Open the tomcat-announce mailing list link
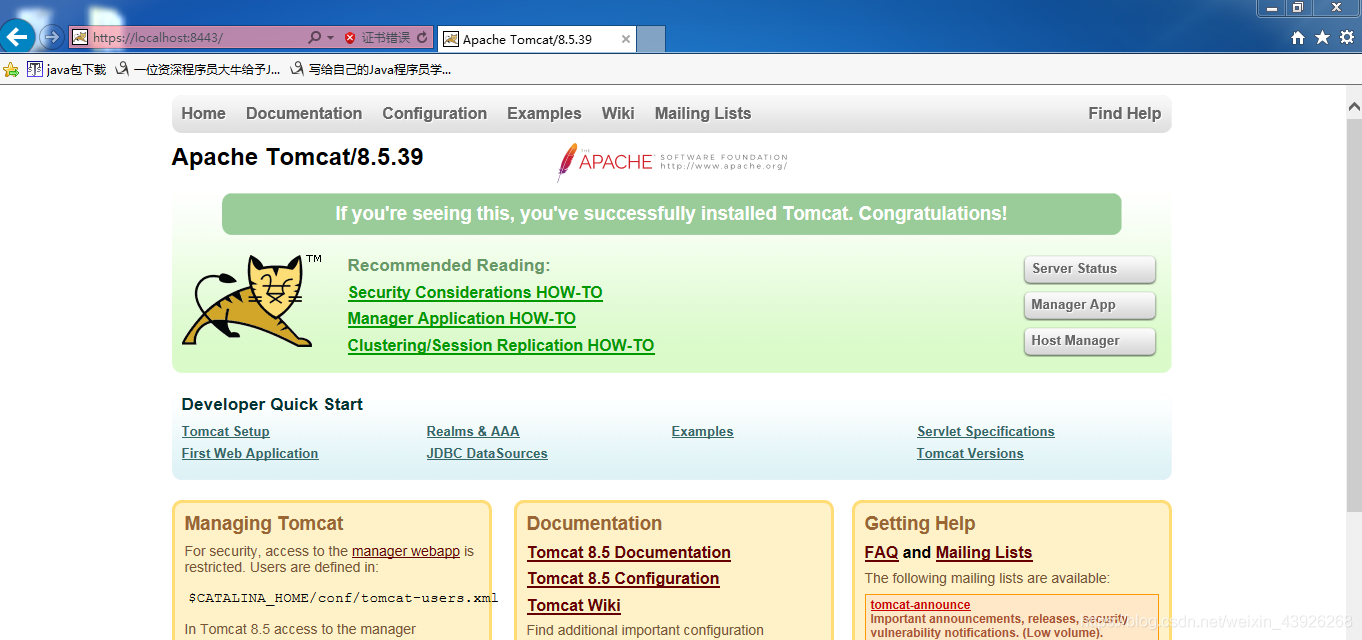The width and height of the screenshot is (1362, 640). [x=920, y=605]
